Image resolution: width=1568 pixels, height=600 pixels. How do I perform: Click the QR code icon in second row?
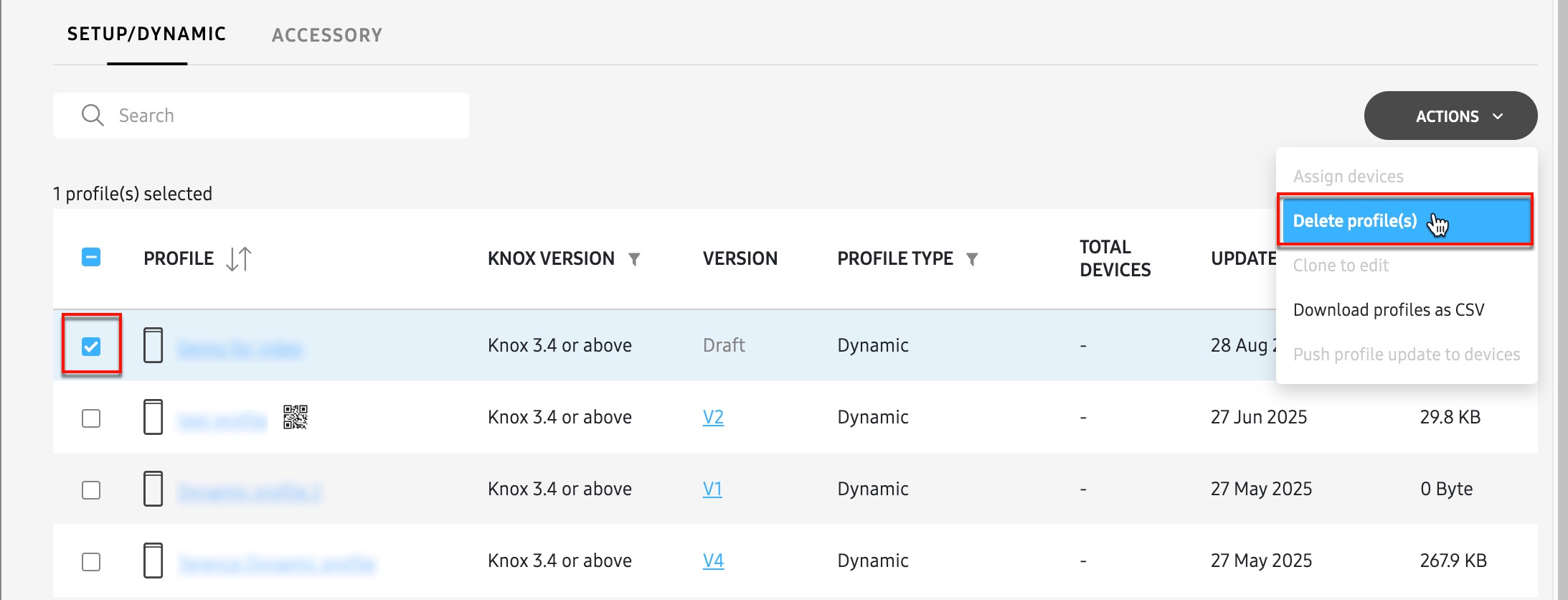(295, 417)
